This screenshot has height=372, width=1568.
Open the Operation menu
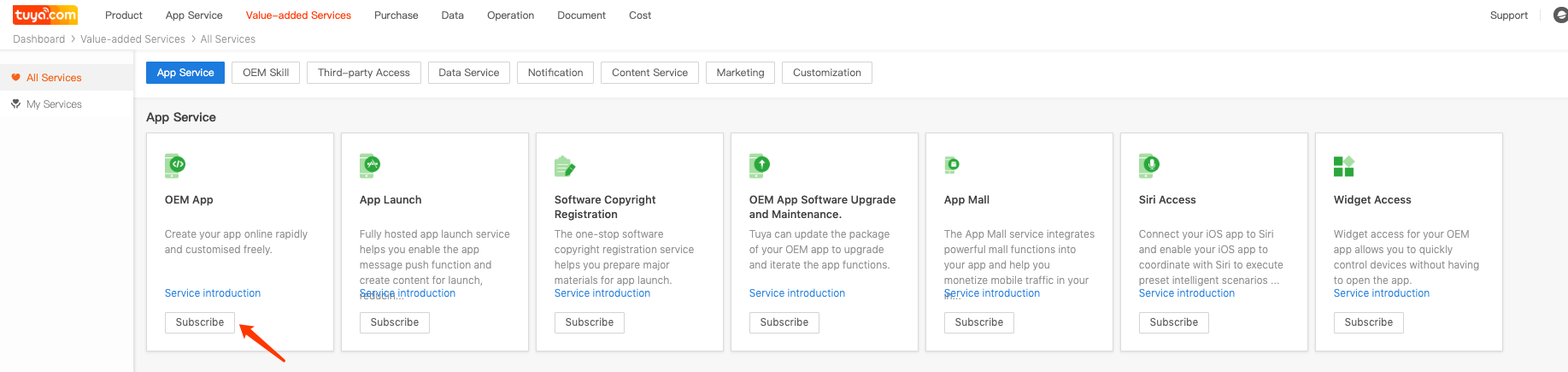510,15
